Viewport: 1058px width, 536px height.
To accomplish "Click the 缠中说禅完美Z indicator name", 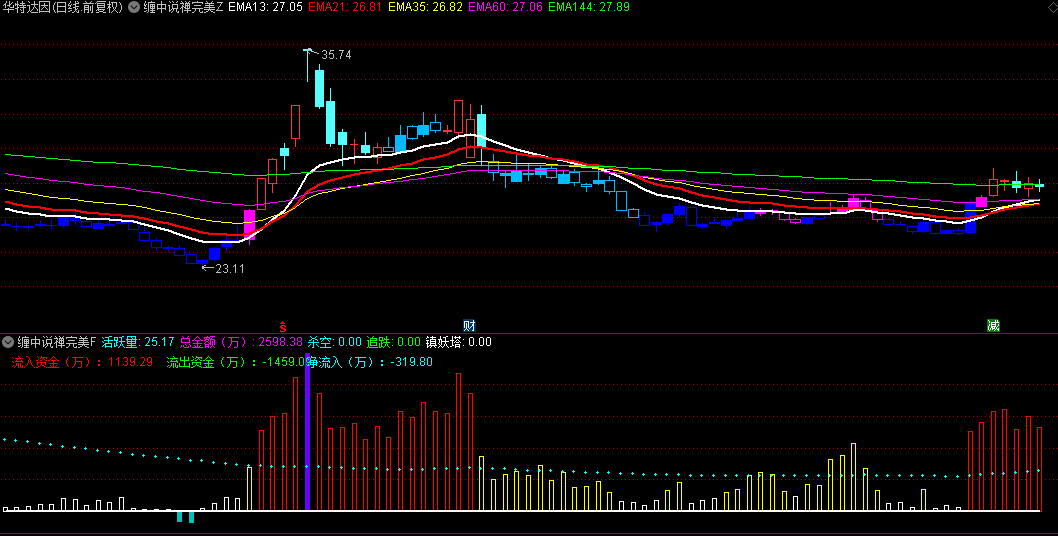I will click(x=183, y=7).
